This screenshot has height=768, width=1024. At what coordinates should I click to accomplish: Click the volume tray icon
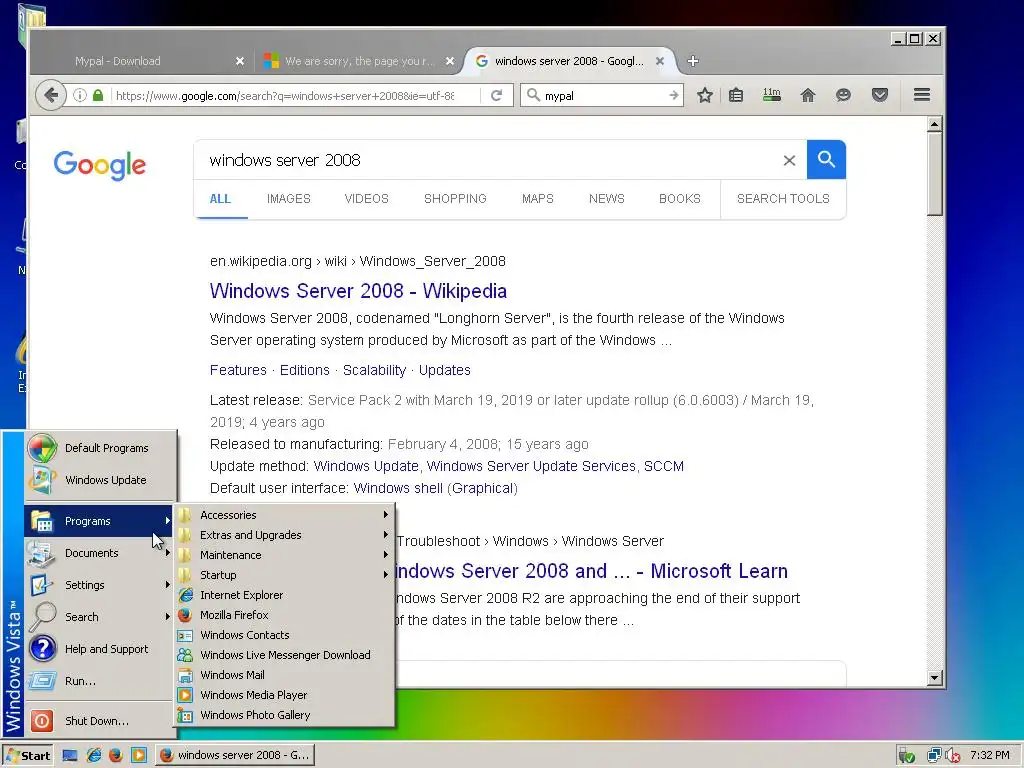[x=953, y=756]
